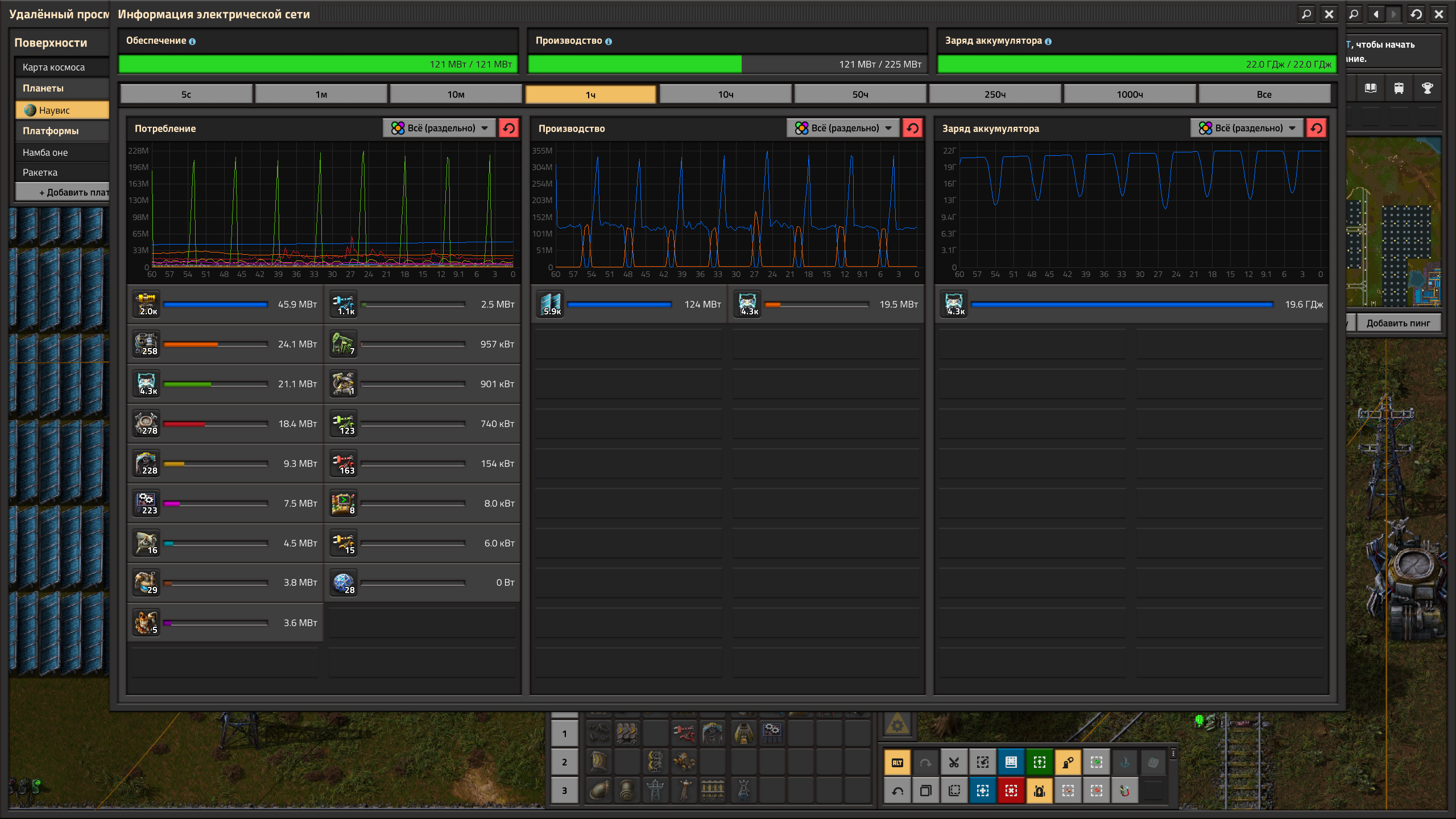Select the red deconstruction planner tool
Screen dimensions: 1456x819
pos(1011,791)
